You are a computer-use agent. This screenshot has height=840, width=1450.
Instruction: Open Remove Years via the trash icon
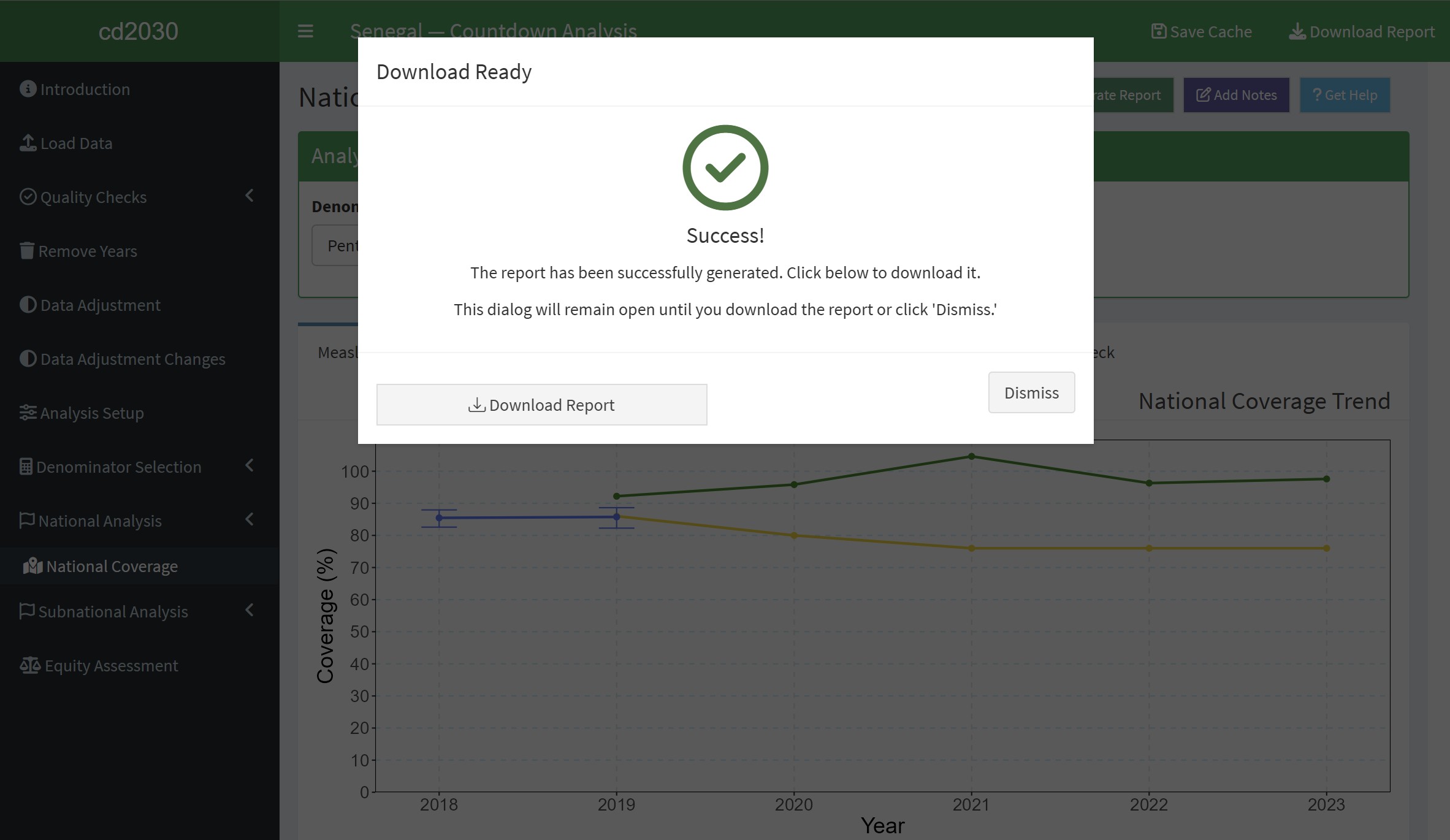pyautogui.click(x=27, y=251)
